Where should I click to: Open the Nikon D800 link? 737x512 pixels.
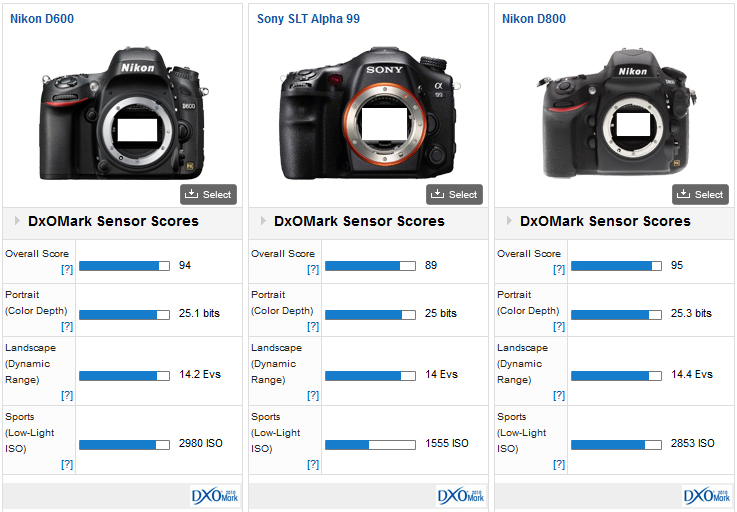tap(534, 19)
